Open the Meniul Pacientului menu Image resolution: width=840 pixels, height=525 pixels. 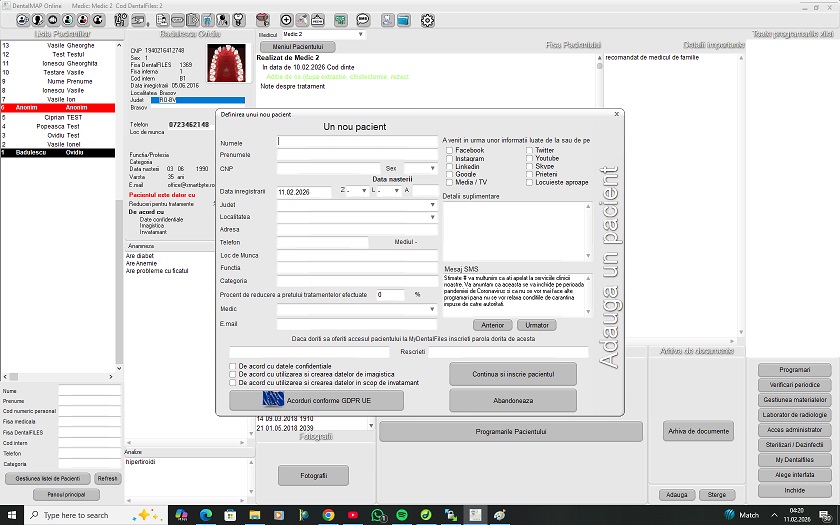click(296, 47)
